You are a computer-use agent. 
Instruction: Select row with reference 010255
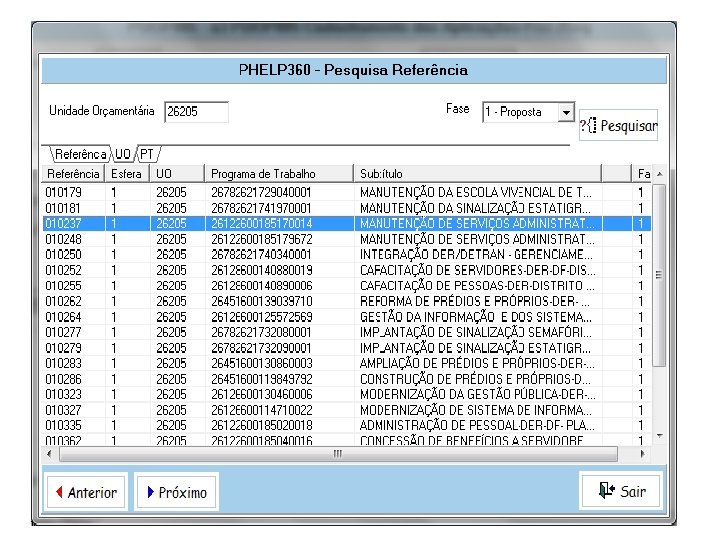tap(347, 286)
